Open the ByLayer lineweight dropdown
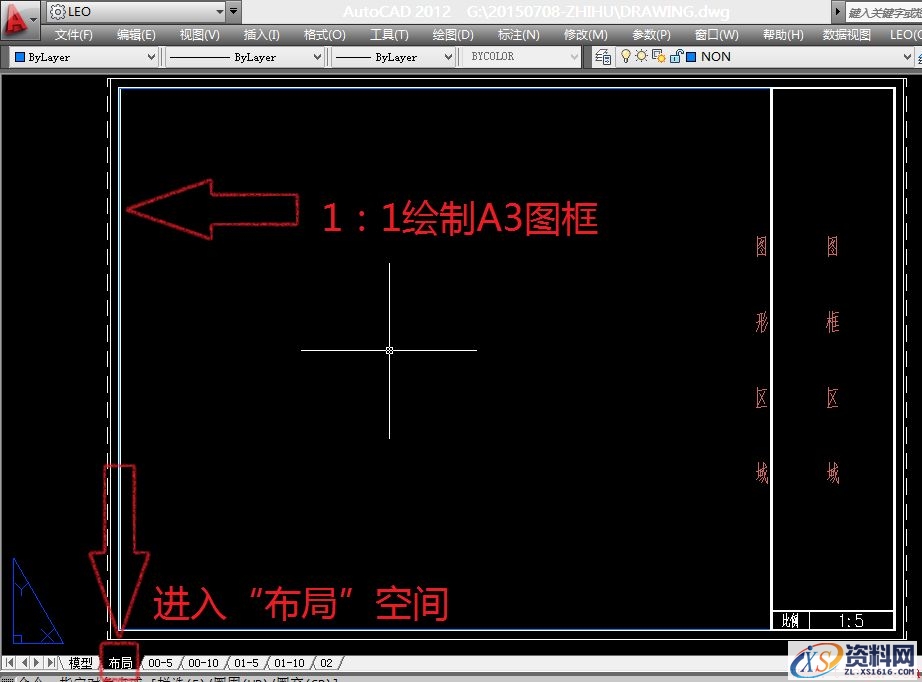Image resolution: width=922 pixels, height=682 pixels. (x=448, y=57)
